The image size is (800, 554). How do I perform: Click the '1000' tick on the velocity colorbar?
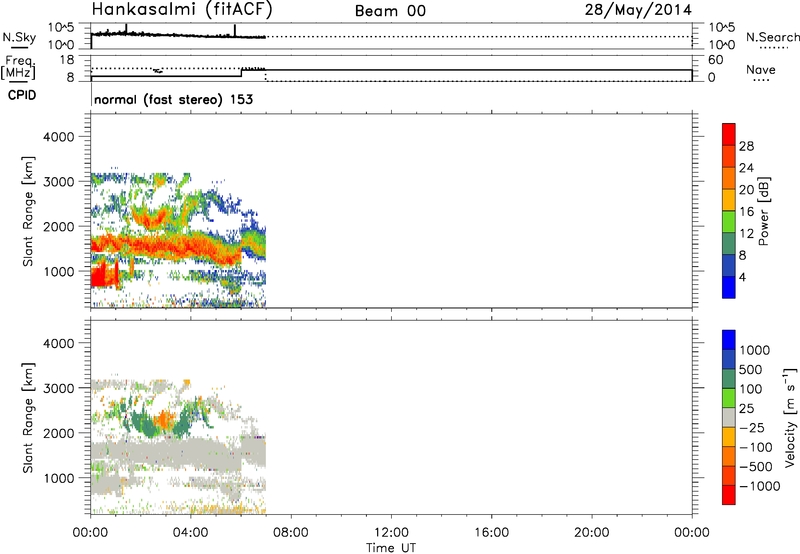click(755, 350)
